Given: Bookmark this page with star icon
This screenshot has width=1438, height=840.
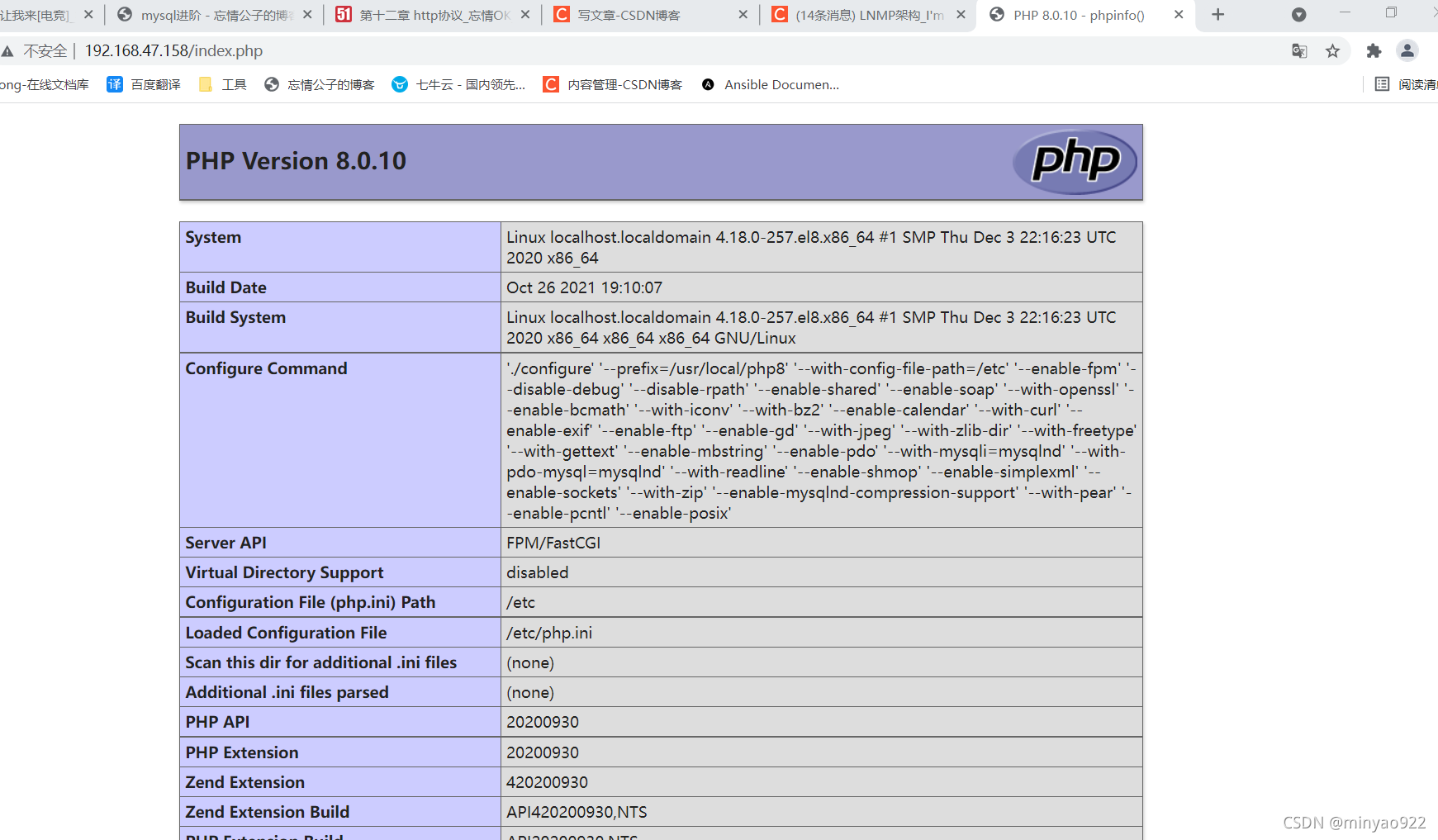Looking at the screenshot, I should click(1332, 51).
